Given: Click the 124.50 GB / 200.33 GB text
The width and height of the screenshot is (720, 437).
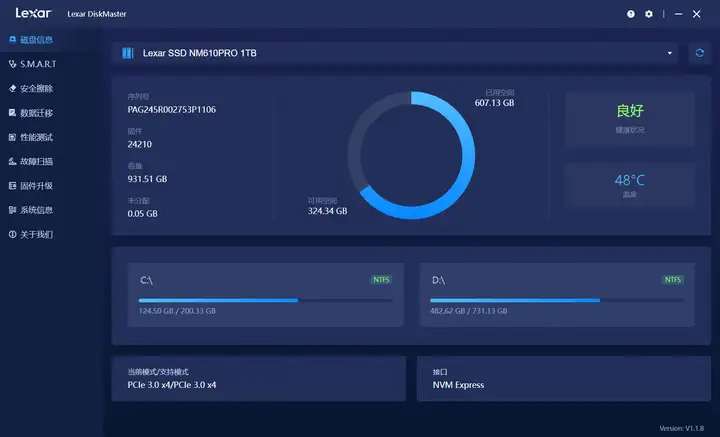Looking at the screenshot, I should [177, 311].
